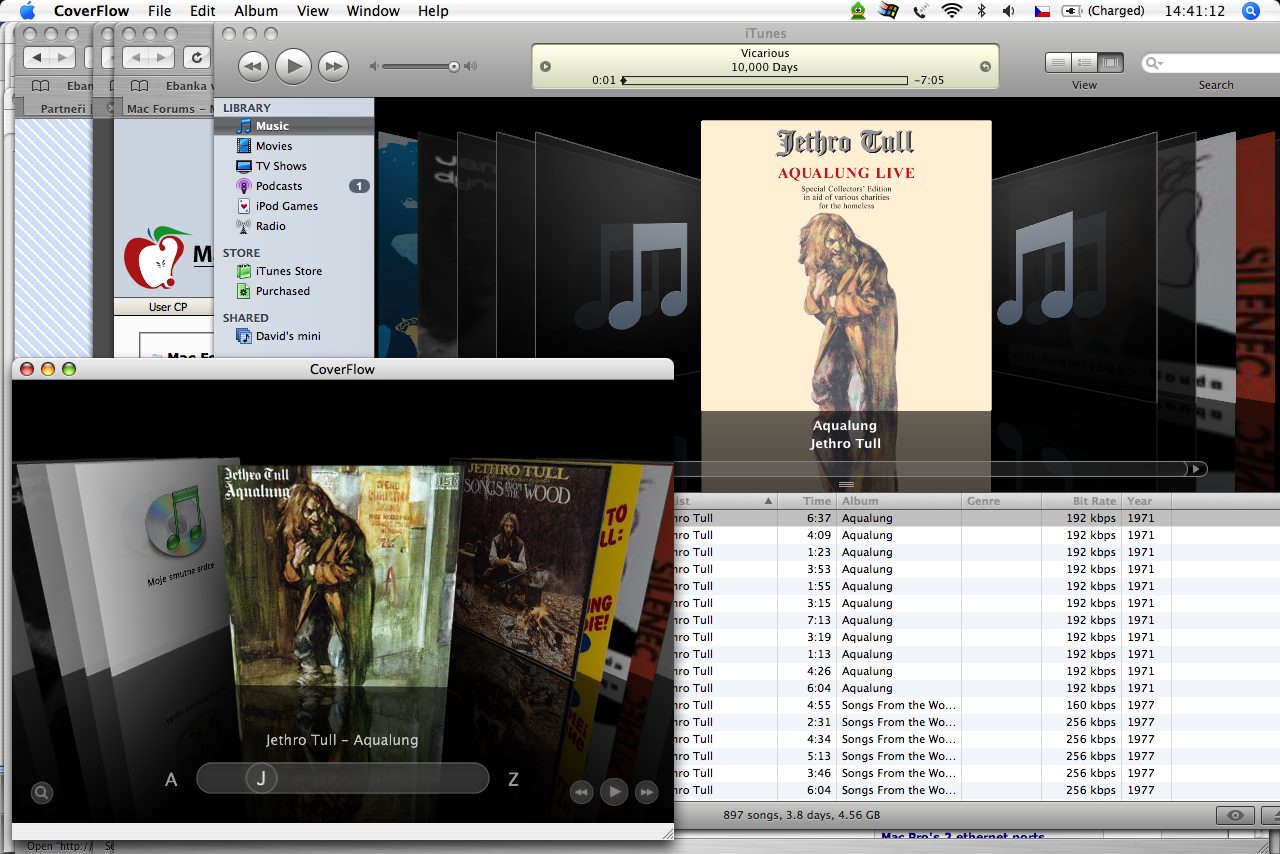This screenshot has height=854, width=1280.
Task: Select Podcasts in iTunes sidebar
Action: (x=294, y=186)
